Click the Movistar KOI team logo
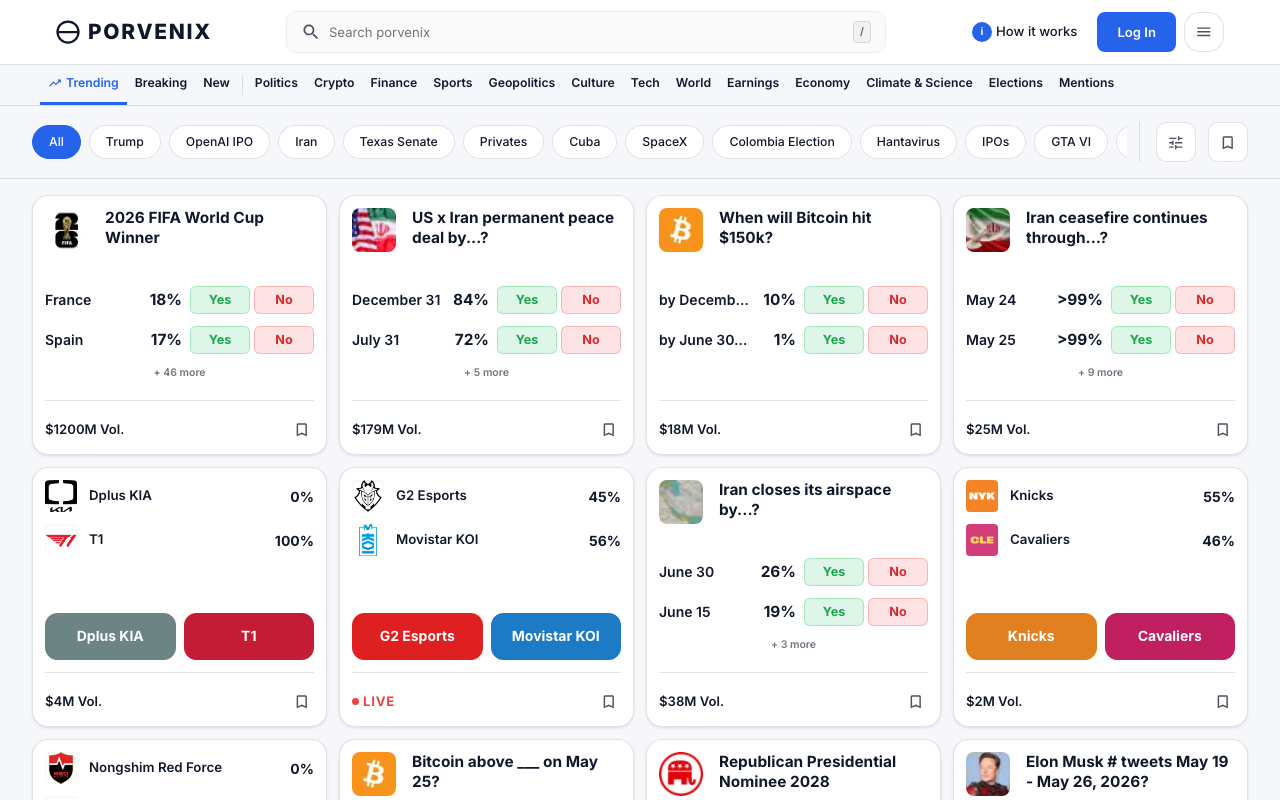1280x800 pixels. [368, 540]
